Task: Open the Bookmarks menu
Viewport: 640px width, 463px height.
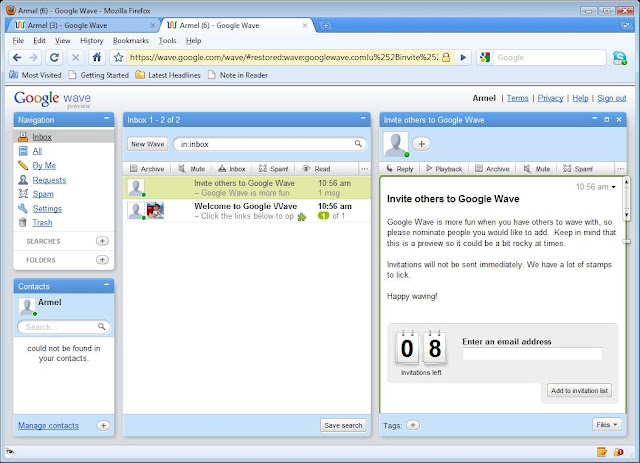Action: coord(131,40)
